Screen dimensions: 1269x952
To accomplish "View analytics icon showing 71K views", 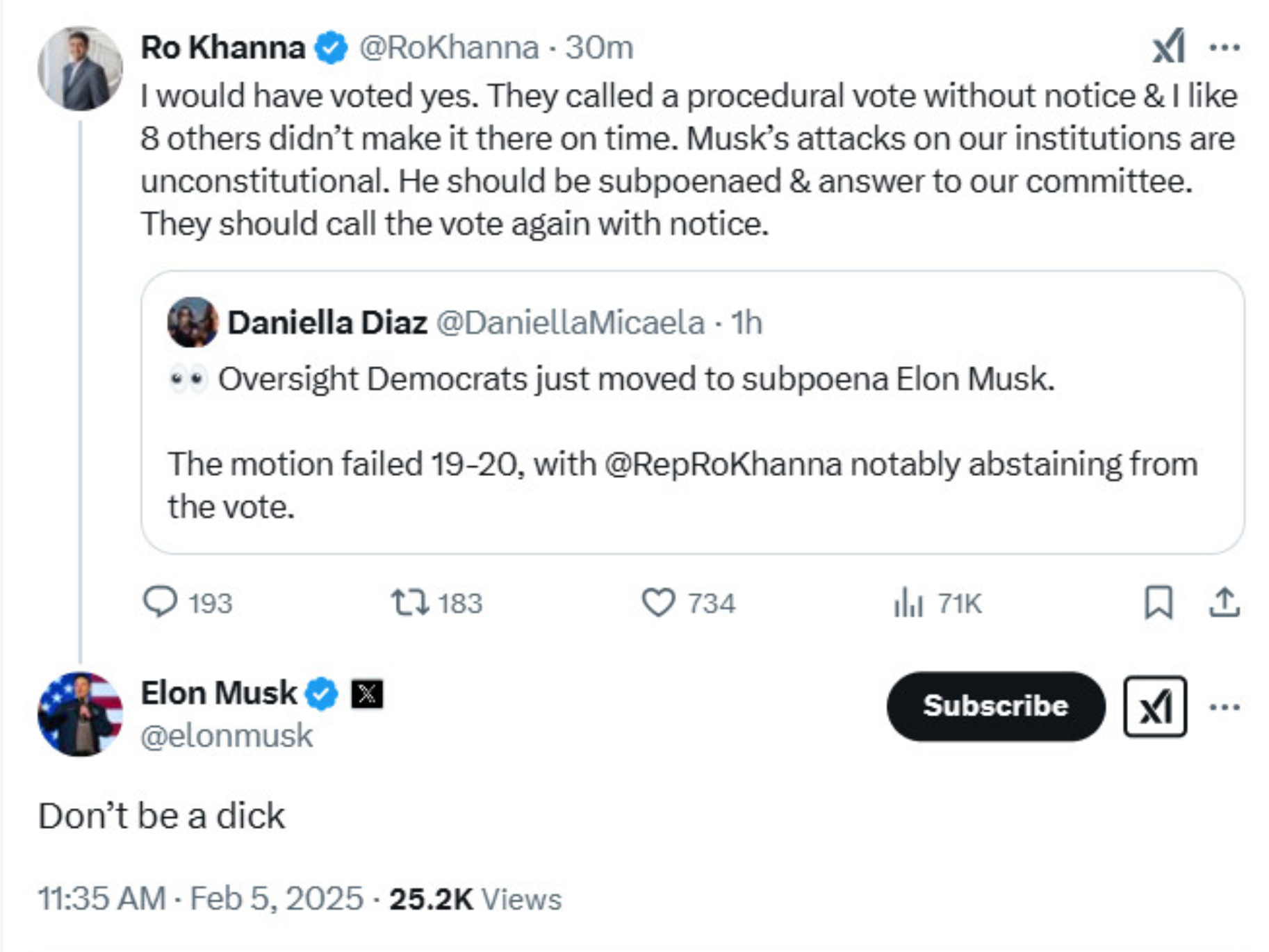I will click(908, 602).
